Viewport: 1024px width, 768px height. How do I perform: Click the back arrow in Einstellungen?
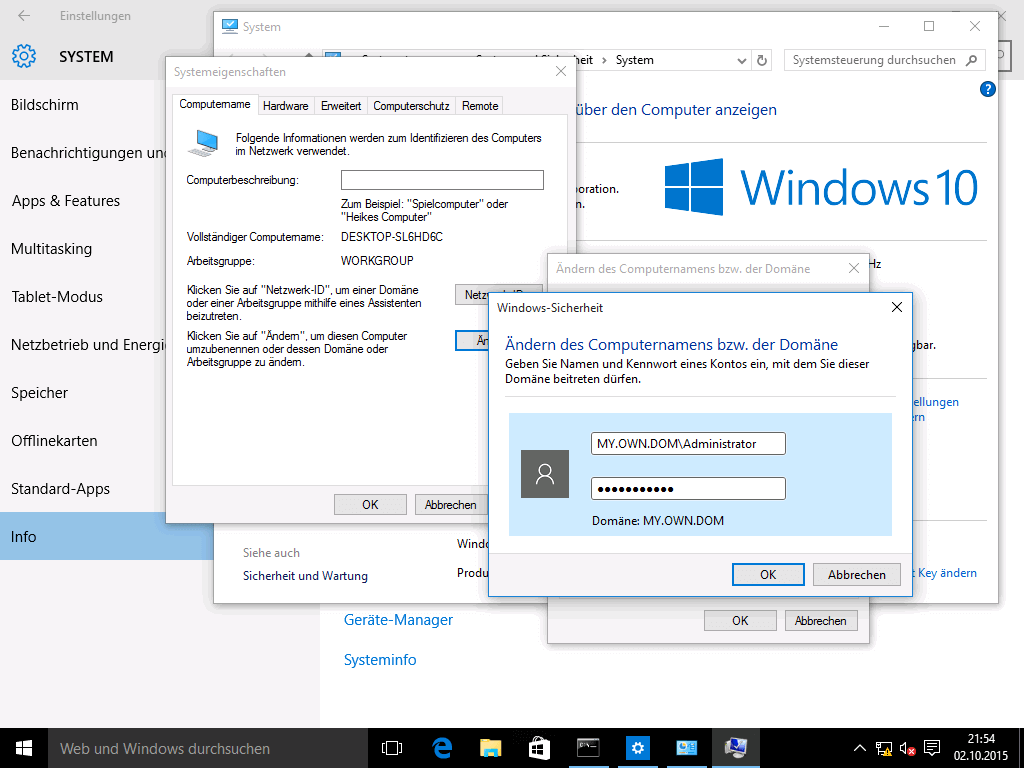tap(24, 16)
